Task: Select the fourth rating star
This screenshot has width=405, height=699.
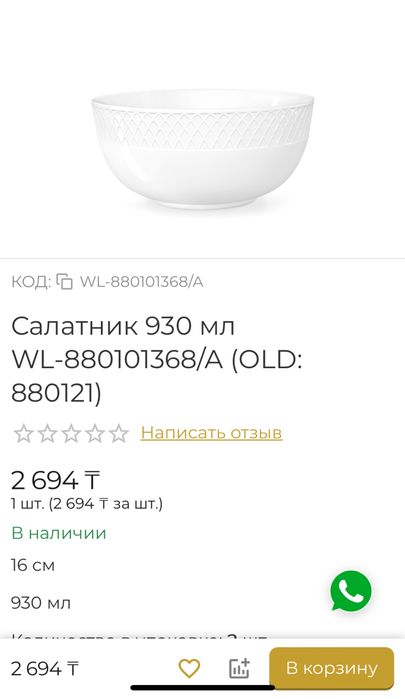Action: pyautogui.click(x=95, y=433)
